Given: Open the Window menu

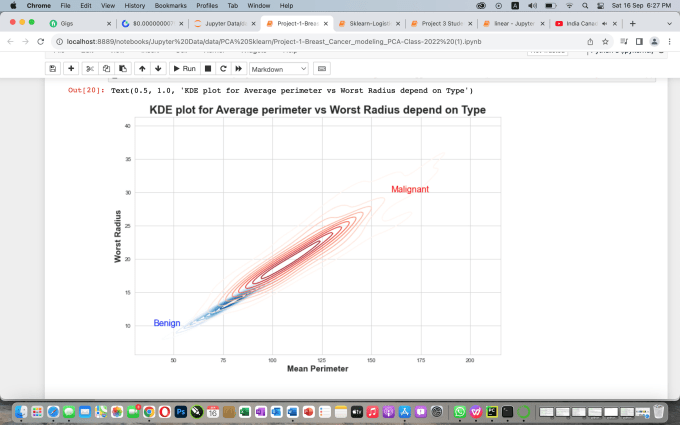Looking at the screenshot, I should coord(258,6).
